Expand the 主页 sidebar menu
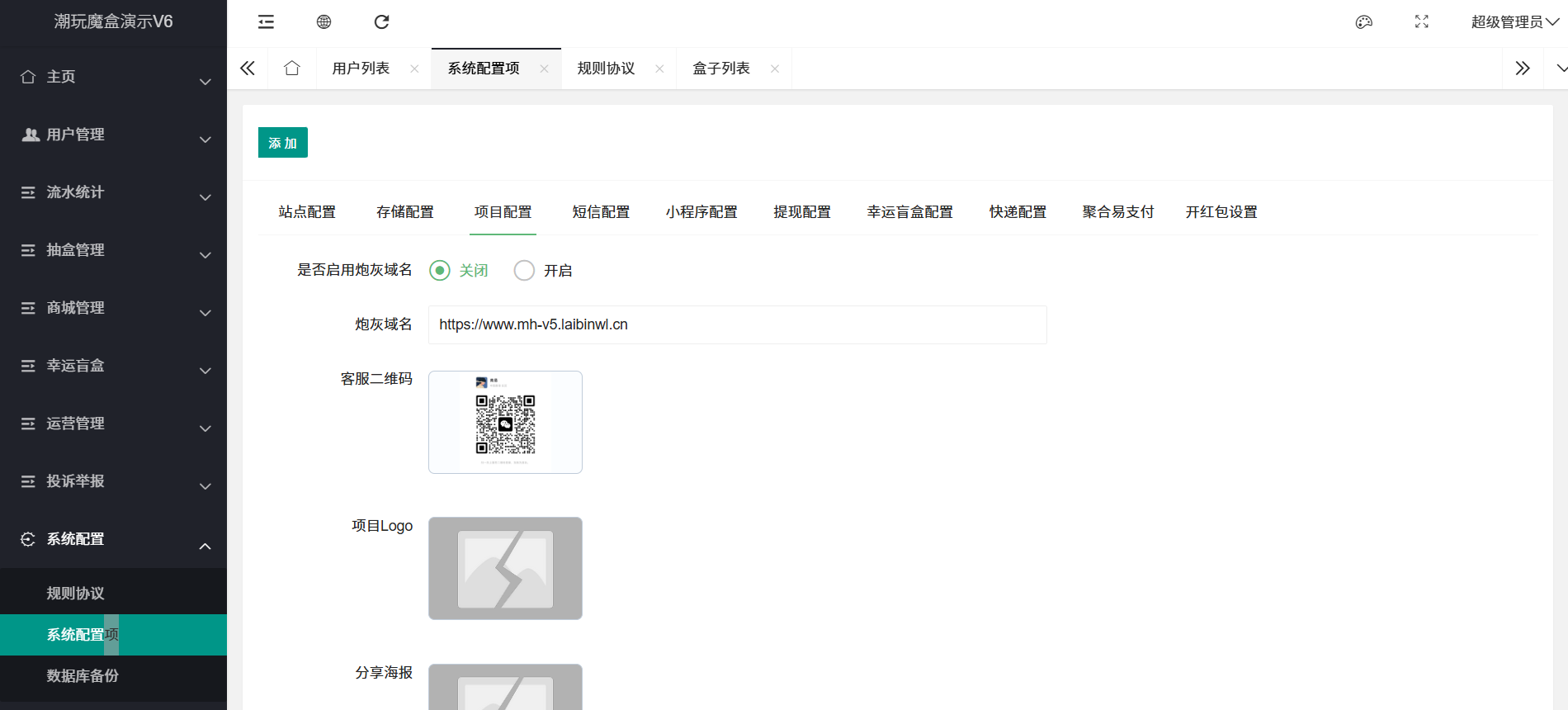This screenshot has width=1568, height=710. (x=113, y=77)
